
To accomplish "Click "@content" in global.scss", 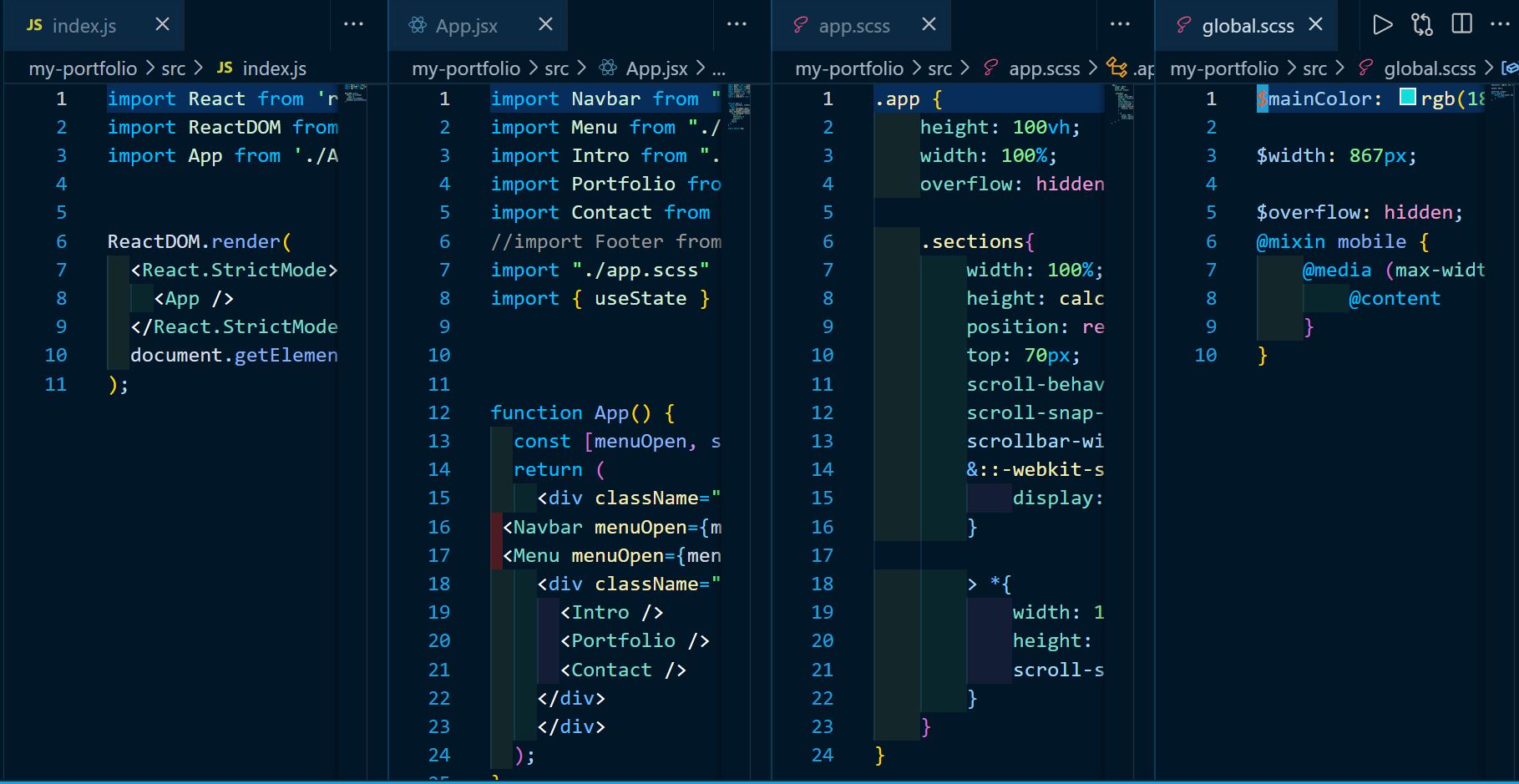I will (1395, 298).
